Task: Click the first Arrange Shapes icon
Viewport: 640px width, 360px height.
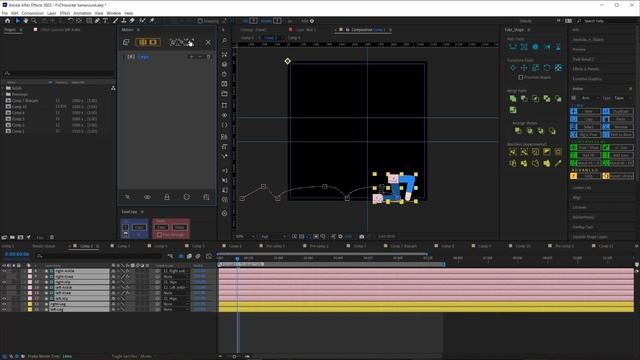Action: (x=518, y=131)
